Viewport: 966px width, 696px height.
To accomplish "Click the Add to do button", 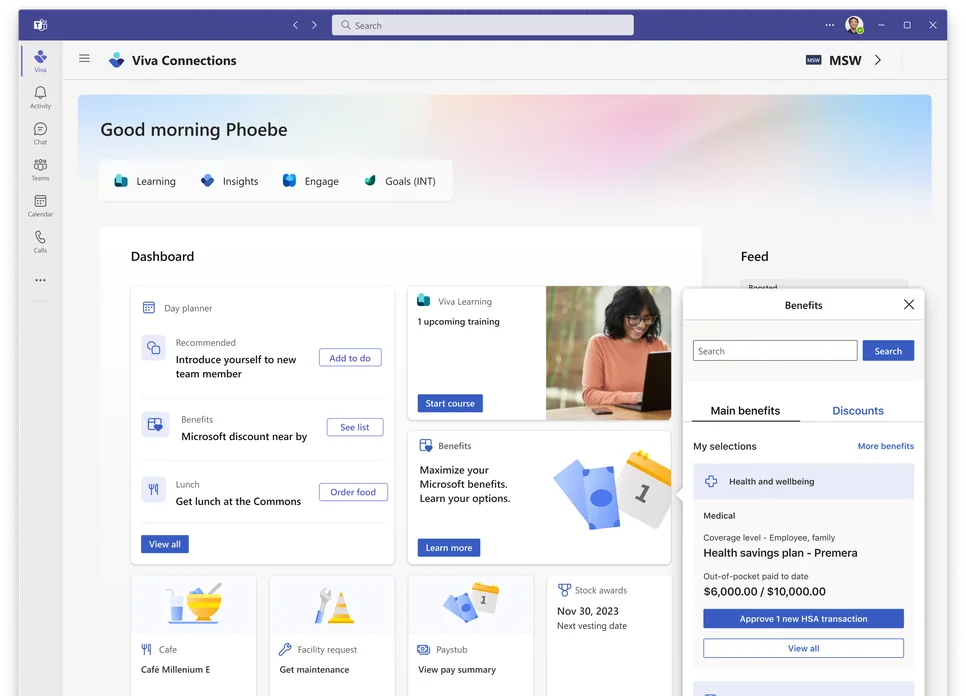I will (350, 358).
